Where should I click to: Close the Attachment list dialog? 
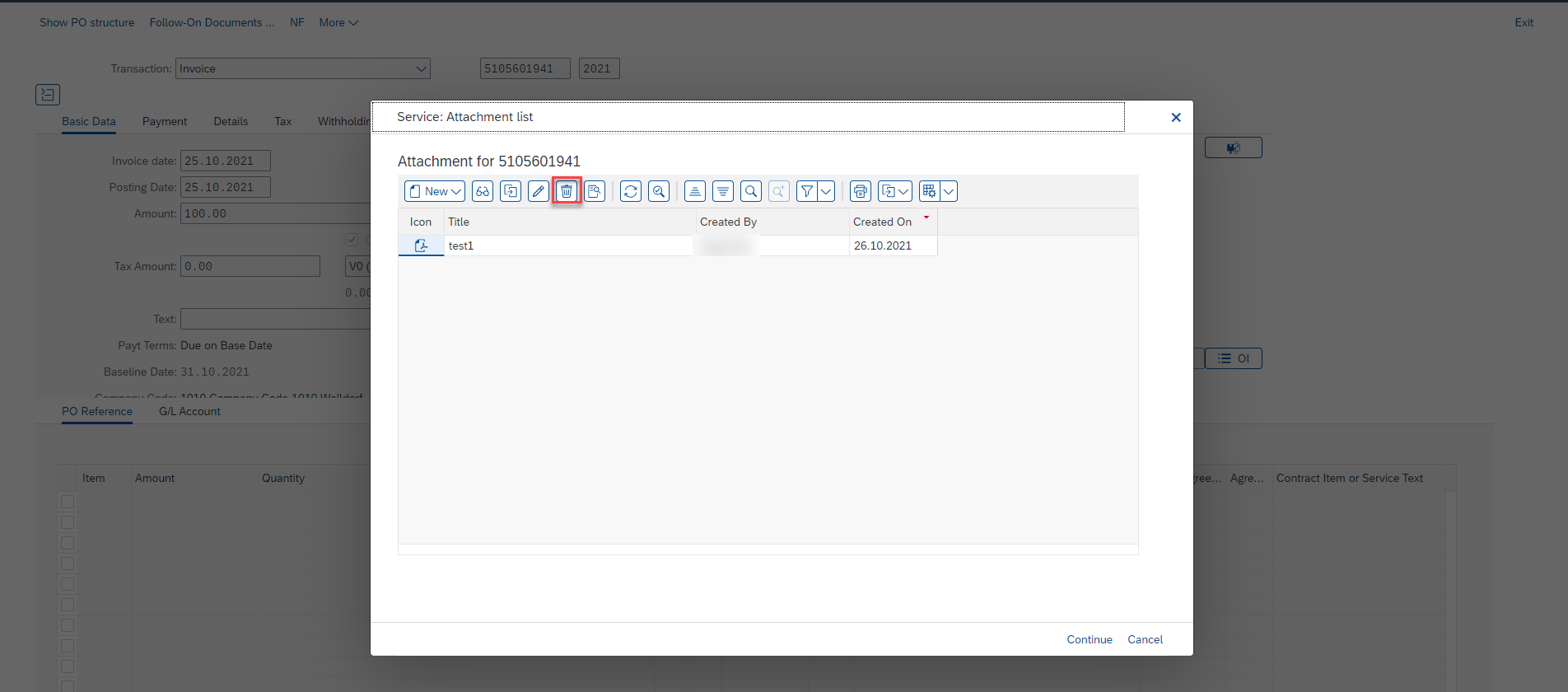tap(1176, 117)
